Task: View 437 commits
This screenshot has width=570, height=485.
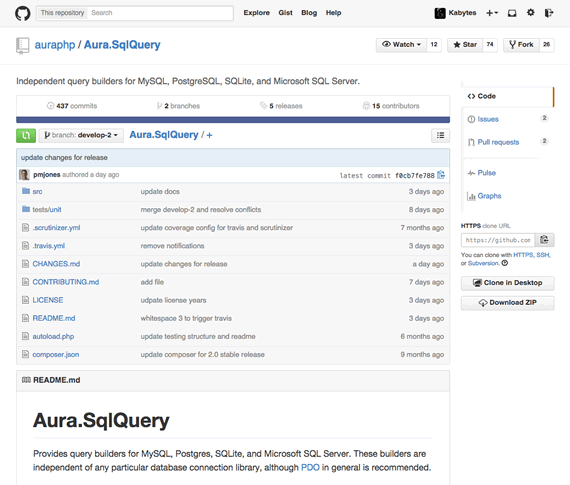Action: tap(72, 106)
